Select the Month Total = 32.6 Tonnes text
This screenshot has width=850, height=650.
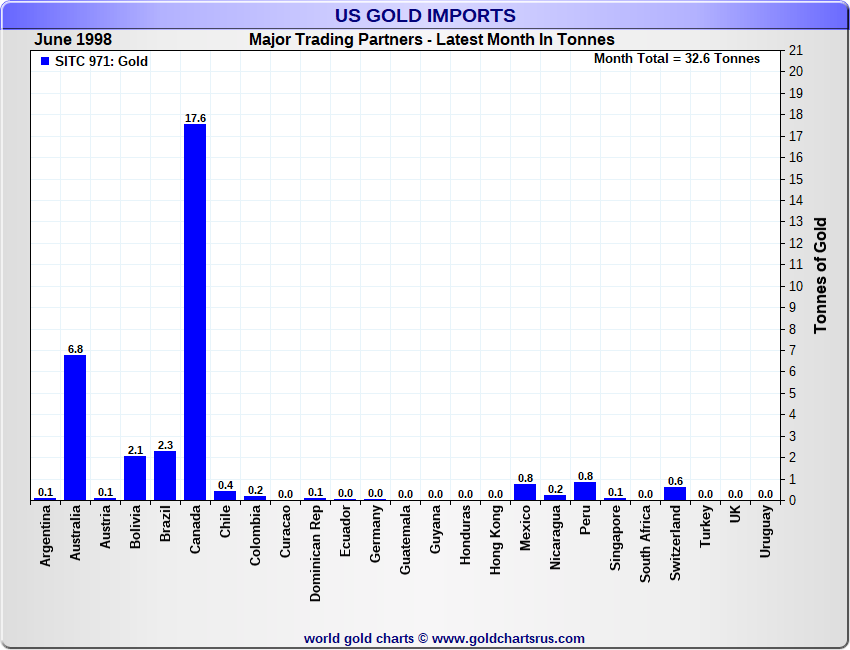[677, 59]
